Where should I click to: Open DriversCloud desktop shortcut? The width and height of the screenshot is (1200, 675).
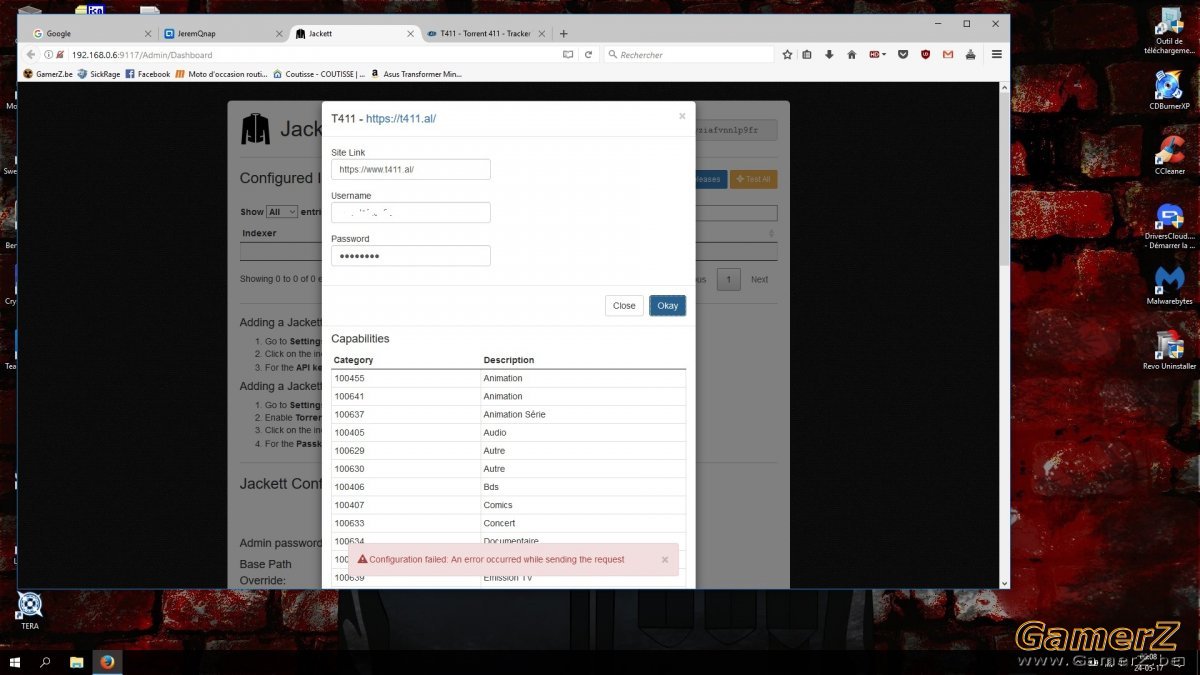point(1169,226)
